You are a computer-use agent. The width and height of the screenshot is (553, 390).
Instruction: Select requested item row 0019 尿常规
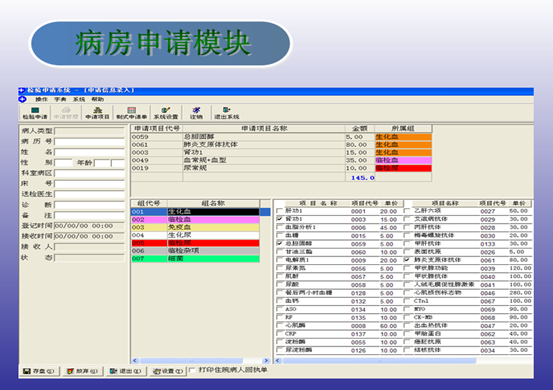(x=281, y=168)
